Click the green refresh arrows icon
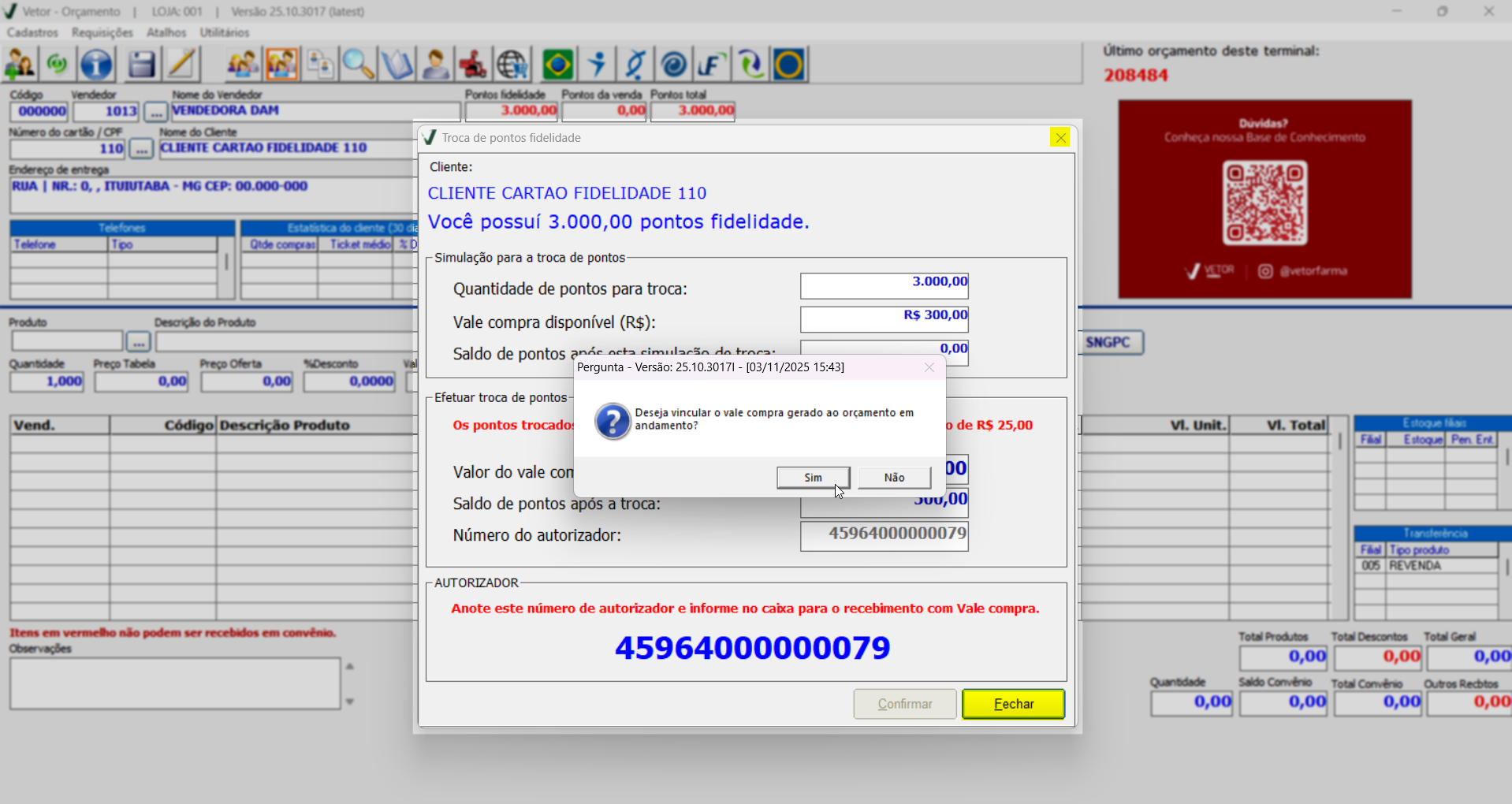The height and width of the screenshot is (804, 1512). pos(750,64)
